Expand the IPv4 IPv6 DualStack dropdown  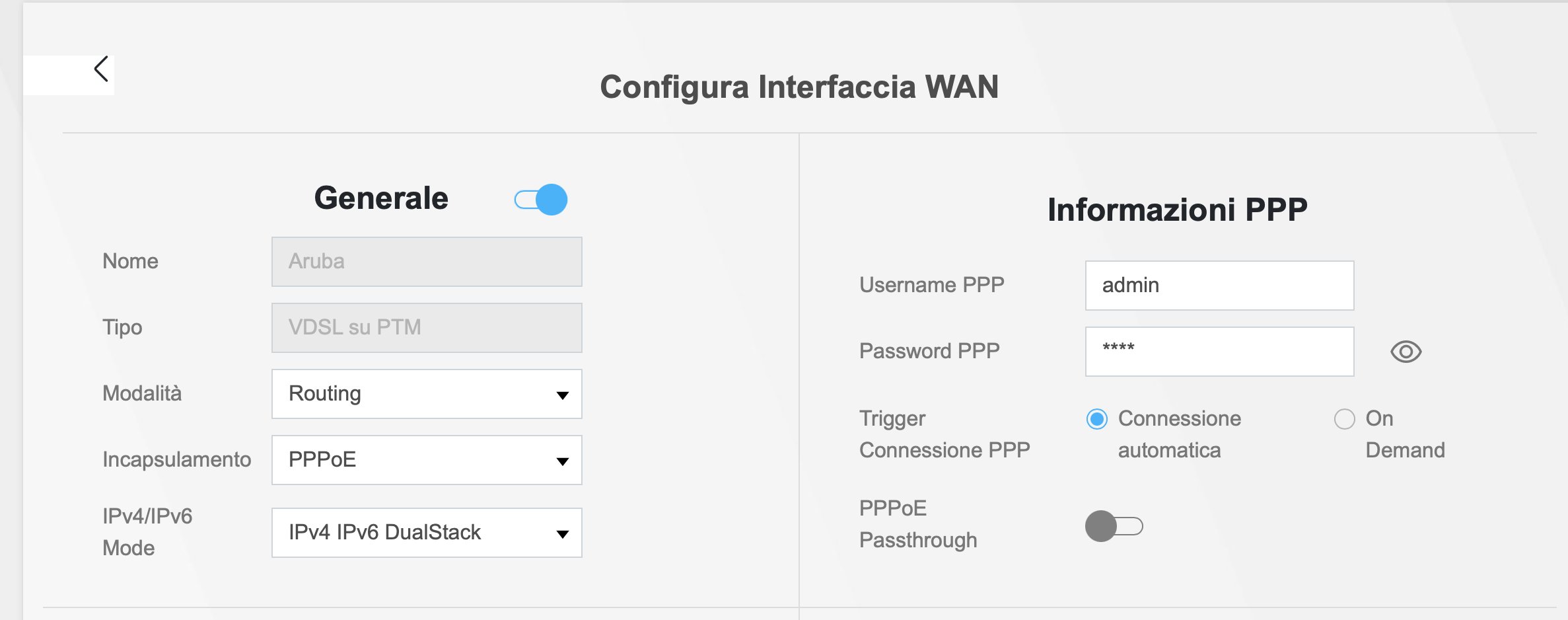(x=427, y=533)
